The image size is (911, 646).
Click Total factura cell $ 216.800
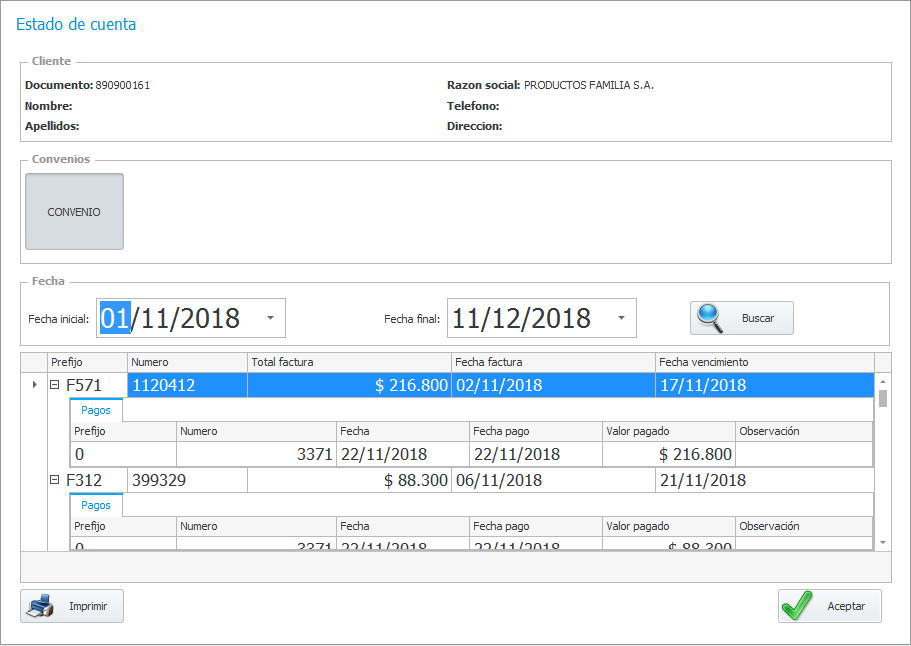pyautogui.click(x=349, y=385)
